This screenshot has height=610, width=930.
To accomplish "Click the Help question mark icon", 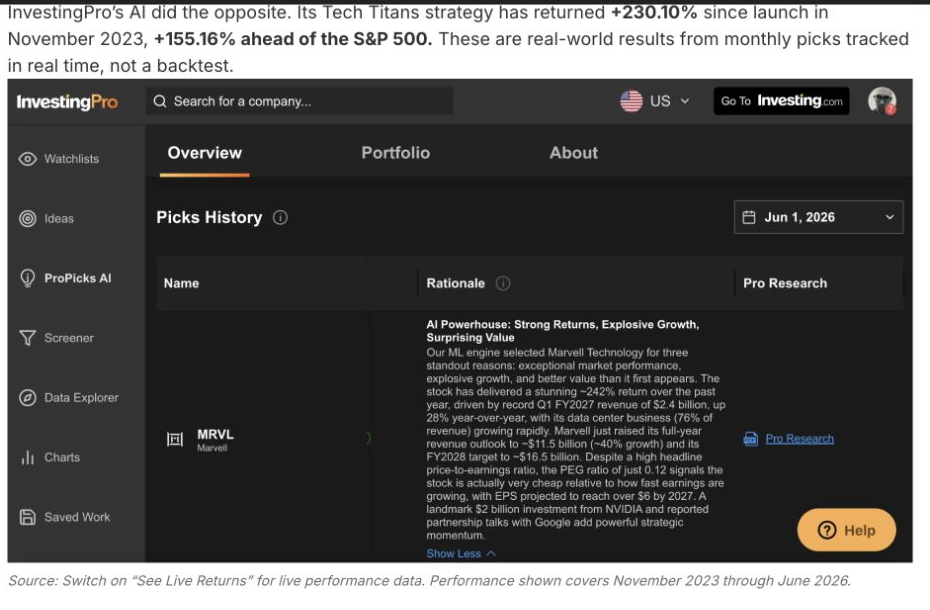I will coord(827,530).
